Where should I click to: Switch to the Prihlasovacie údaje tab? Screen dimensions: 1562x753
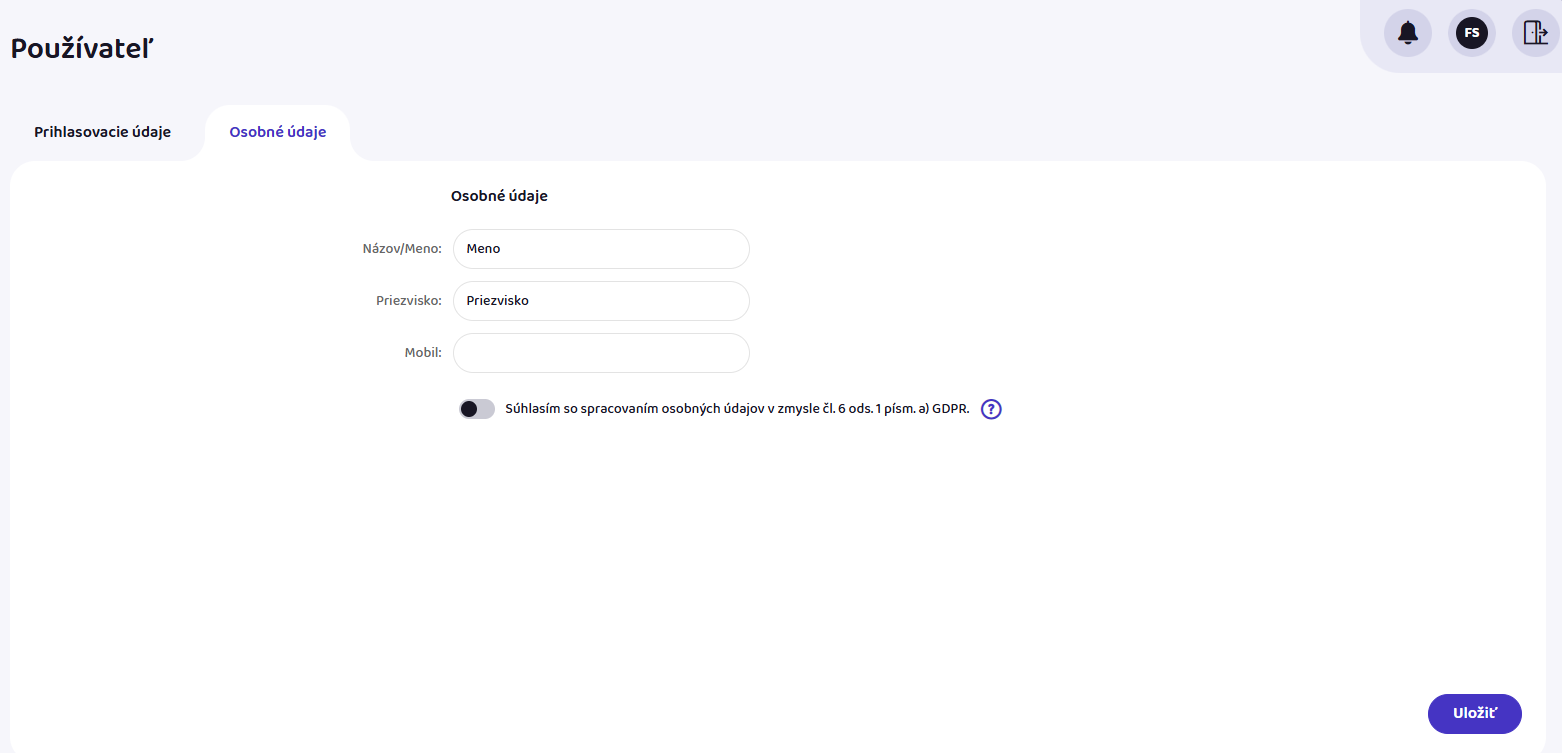(102, 132)
